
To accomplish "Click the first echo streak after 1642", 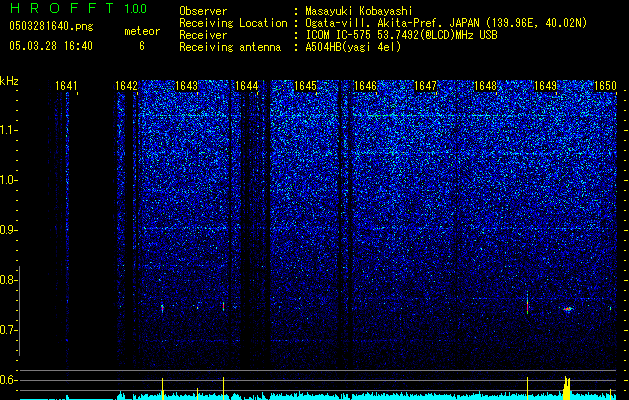I will pos(162,308).
